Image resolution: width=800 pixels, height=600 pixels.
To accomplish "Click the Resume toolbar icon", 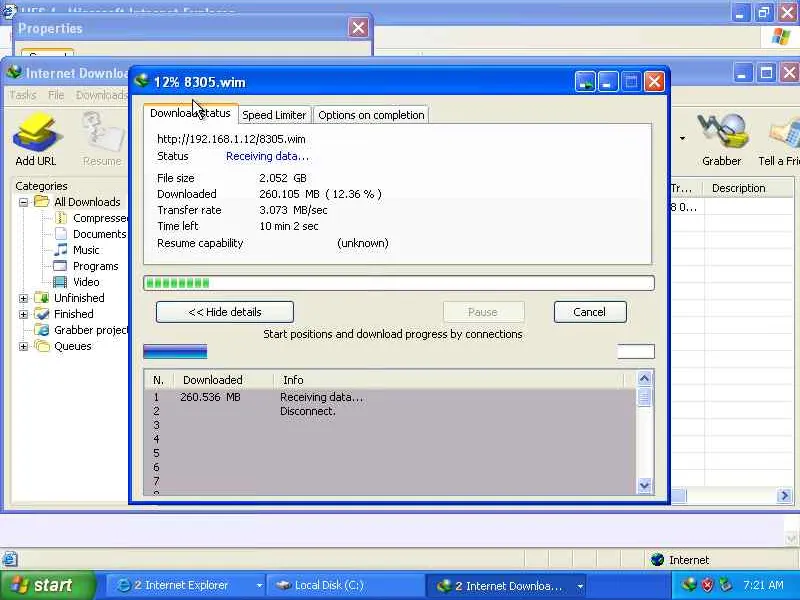I will [103, 133].
